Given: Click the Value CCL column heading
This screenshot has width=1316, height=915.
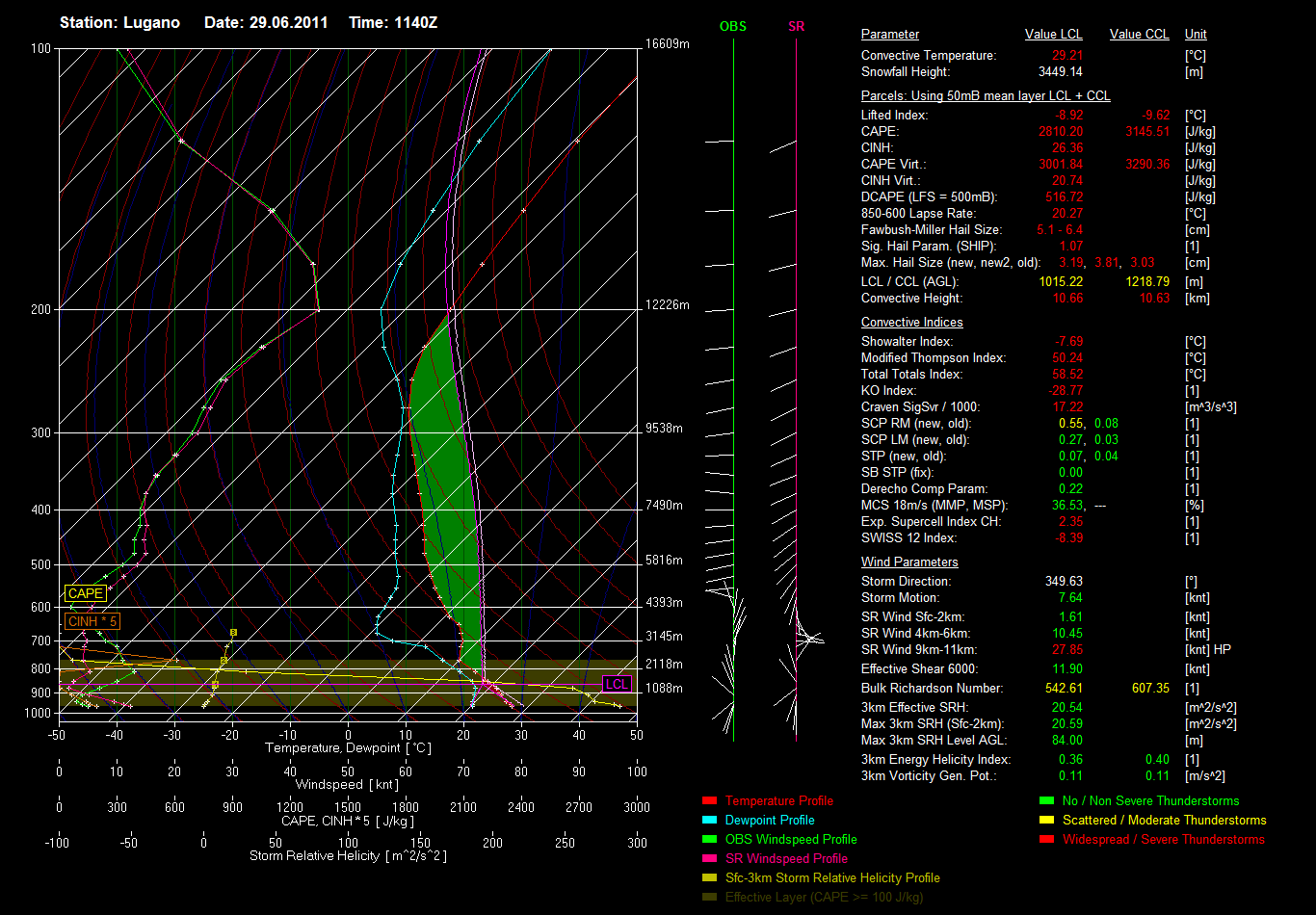Looking at the screenshot, I should tap(1139, 35).
